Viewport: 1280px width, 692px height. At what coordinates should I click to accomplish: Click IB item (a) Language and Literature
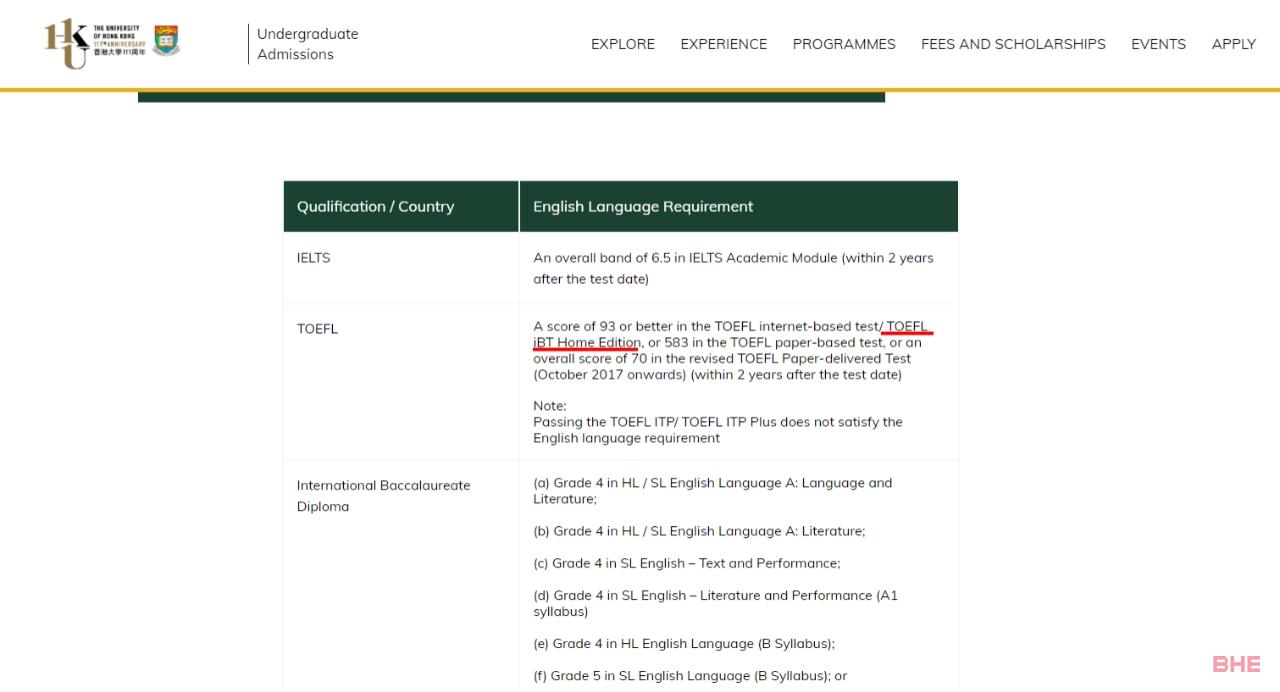coord(712,490)
